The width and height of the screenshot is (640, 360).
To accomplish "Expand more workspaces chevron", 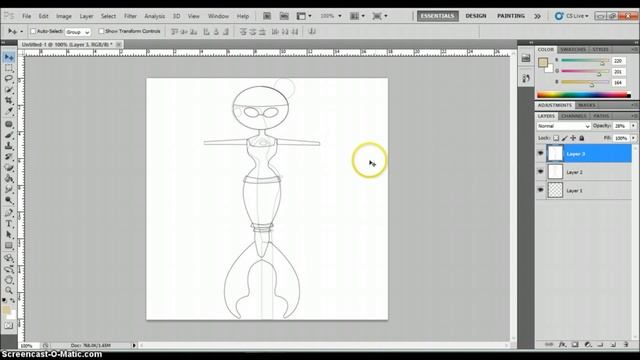I will click(x=538, y=16).
